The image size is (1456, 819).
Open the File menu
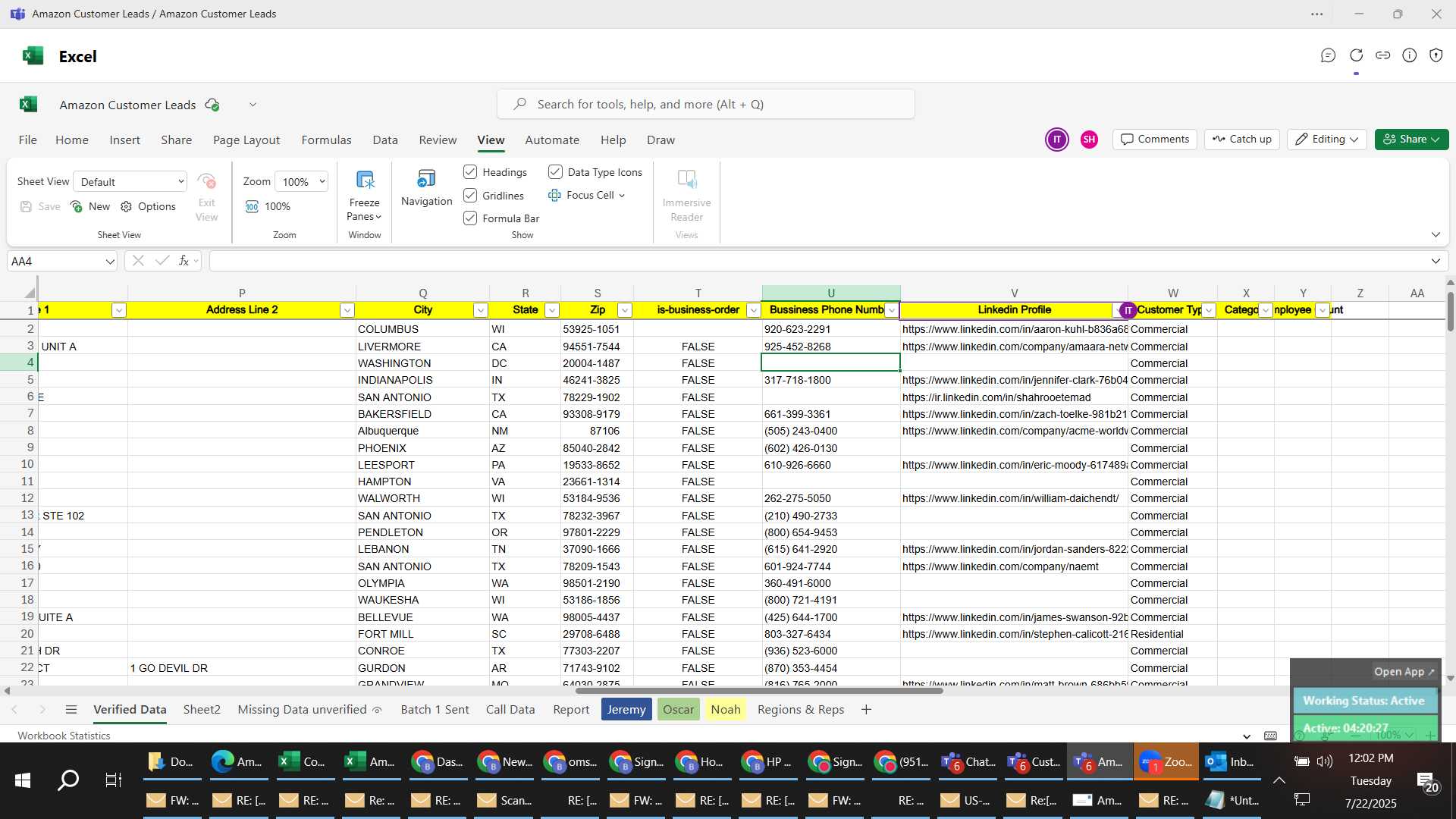pos(27,140)
